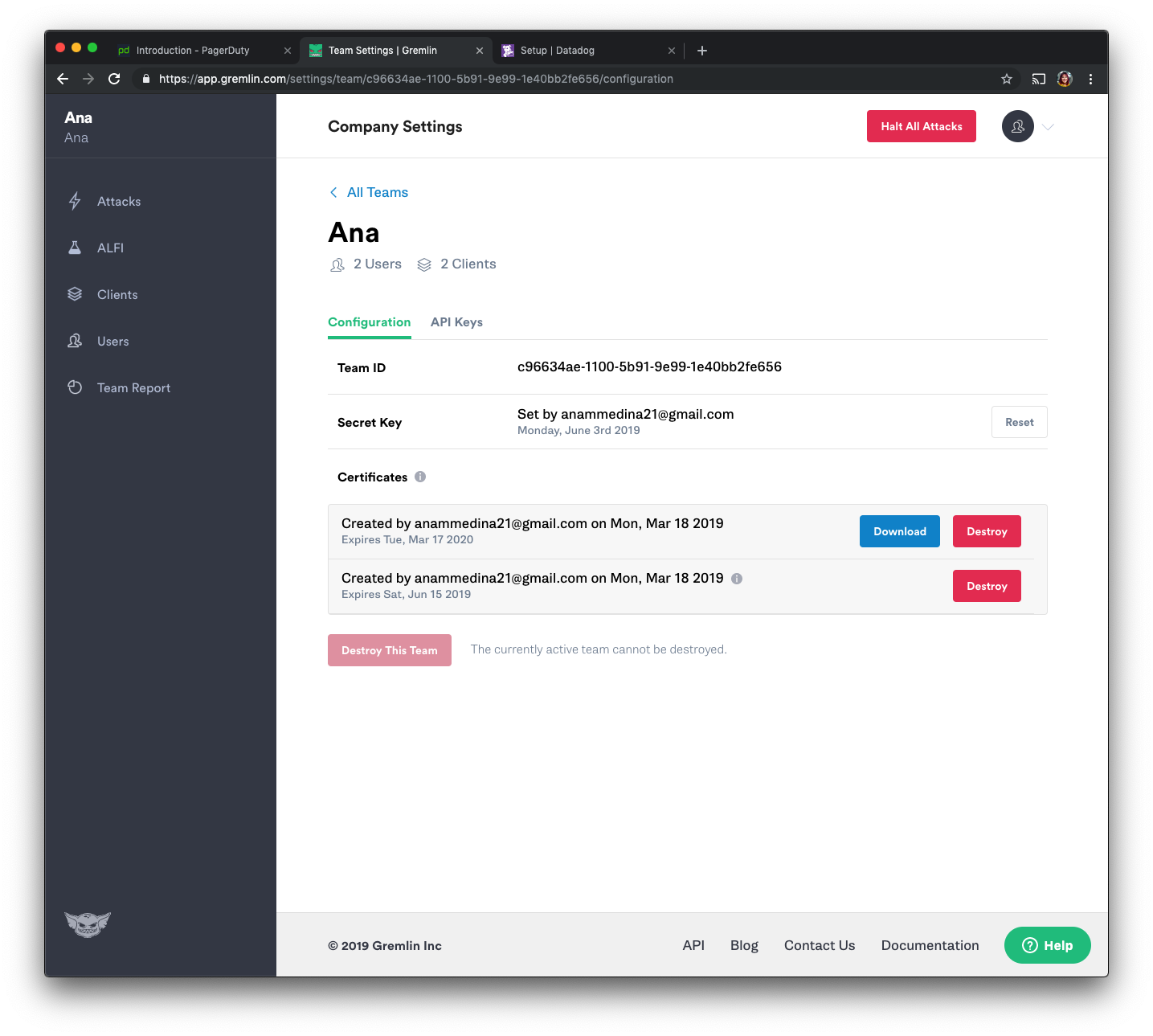Click the Gremlin logo at sidebar bottom
Screen dimensions: 1153x1036
pyautogui.click(x=88, y=924)
